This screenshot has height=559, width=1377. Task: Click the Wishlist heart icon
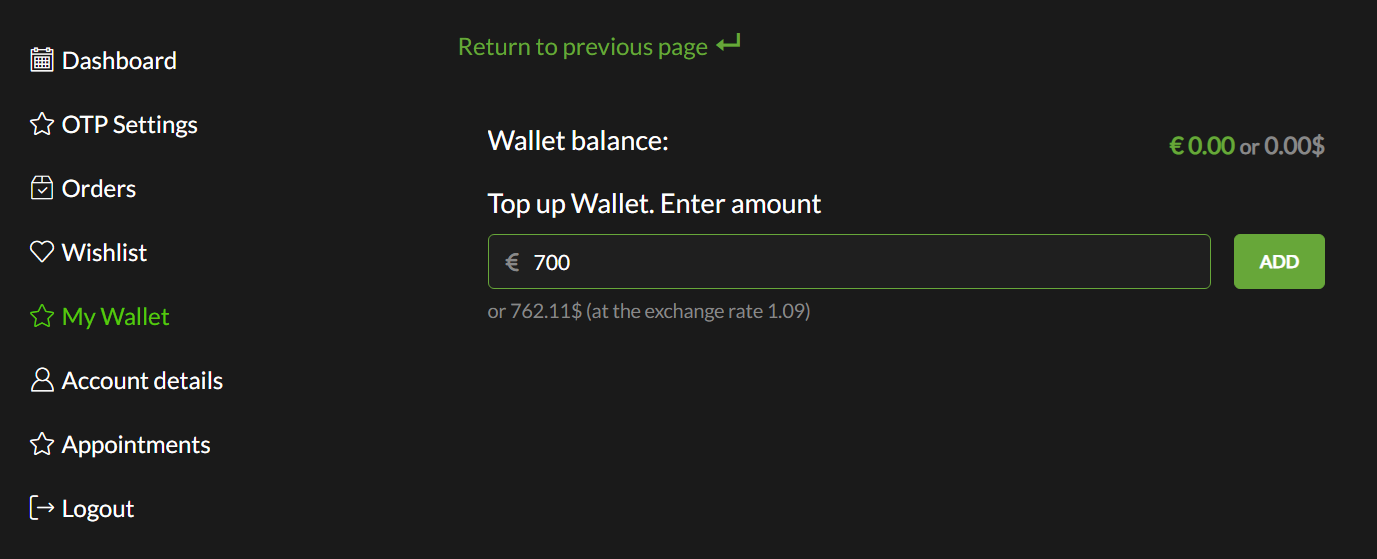[41, 253]
